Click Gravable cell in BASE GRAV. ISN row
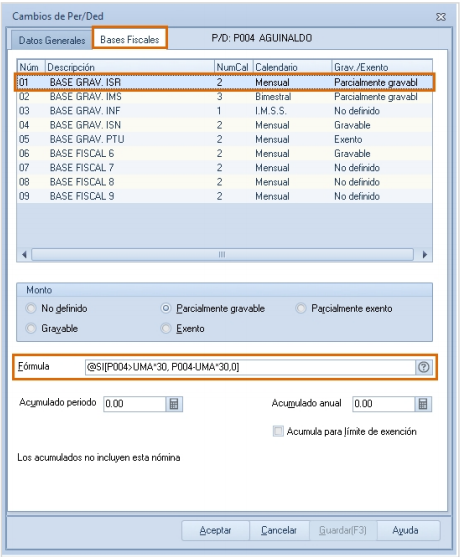Image resolution: width=460 pixels, height=557 pixels. point(352,125)
